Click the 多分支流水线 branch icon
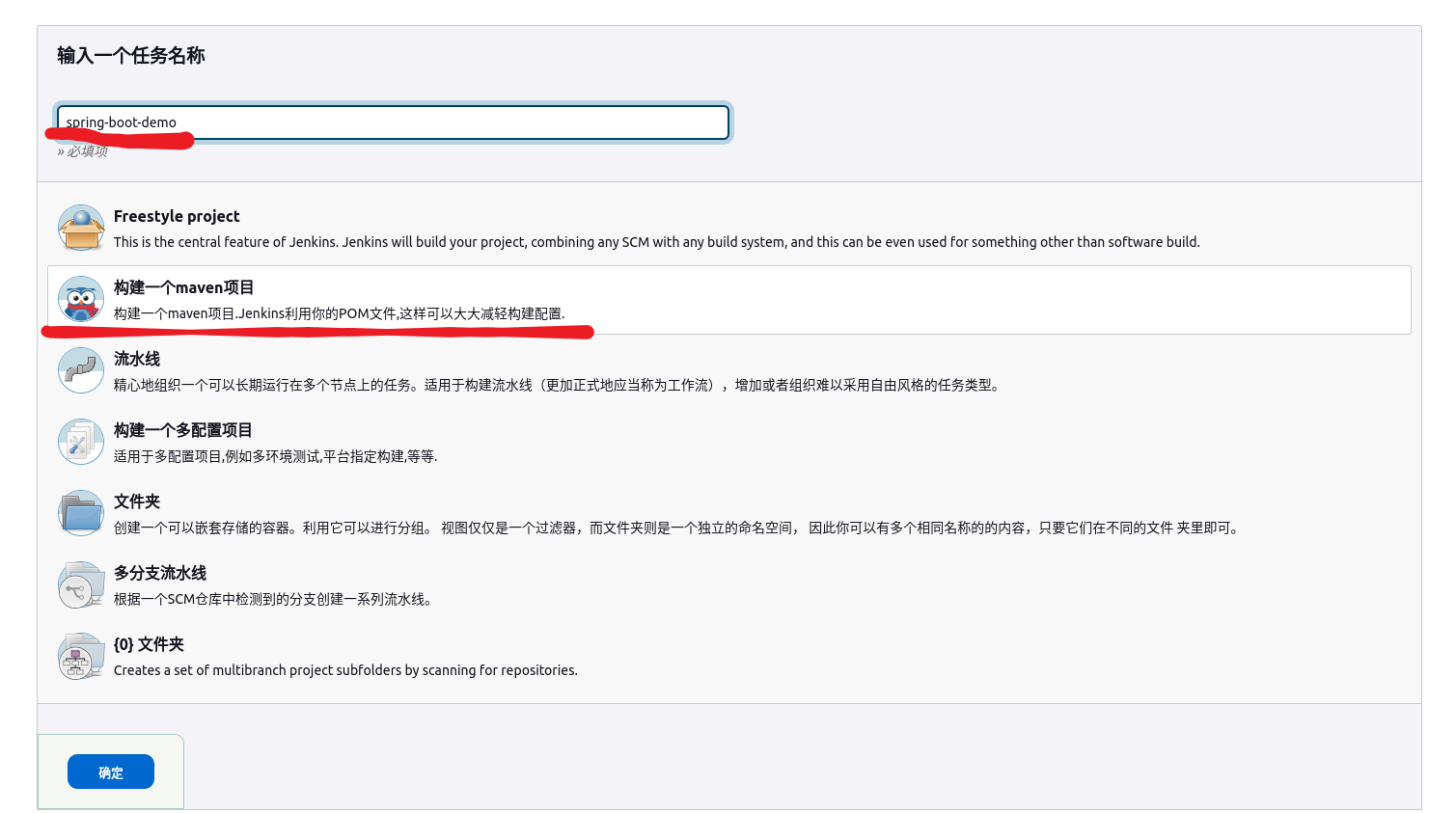 pos(81,584)
